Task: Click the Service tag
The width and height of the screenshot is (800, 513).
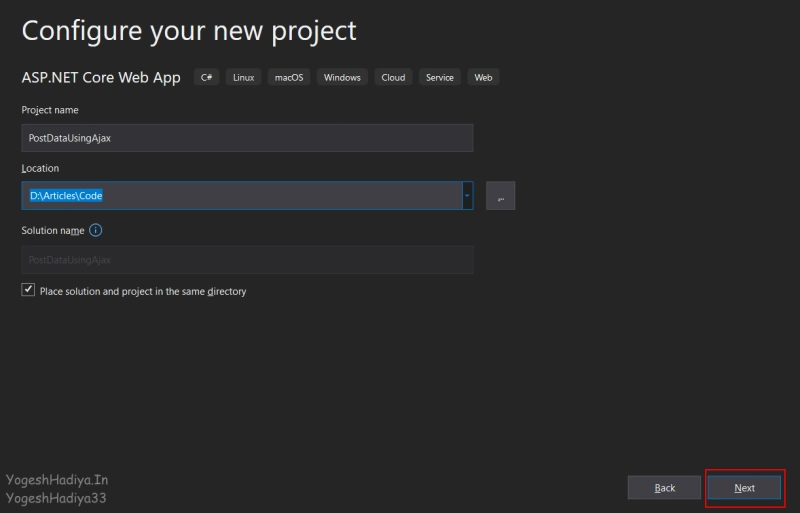Action: coord(440,77)
